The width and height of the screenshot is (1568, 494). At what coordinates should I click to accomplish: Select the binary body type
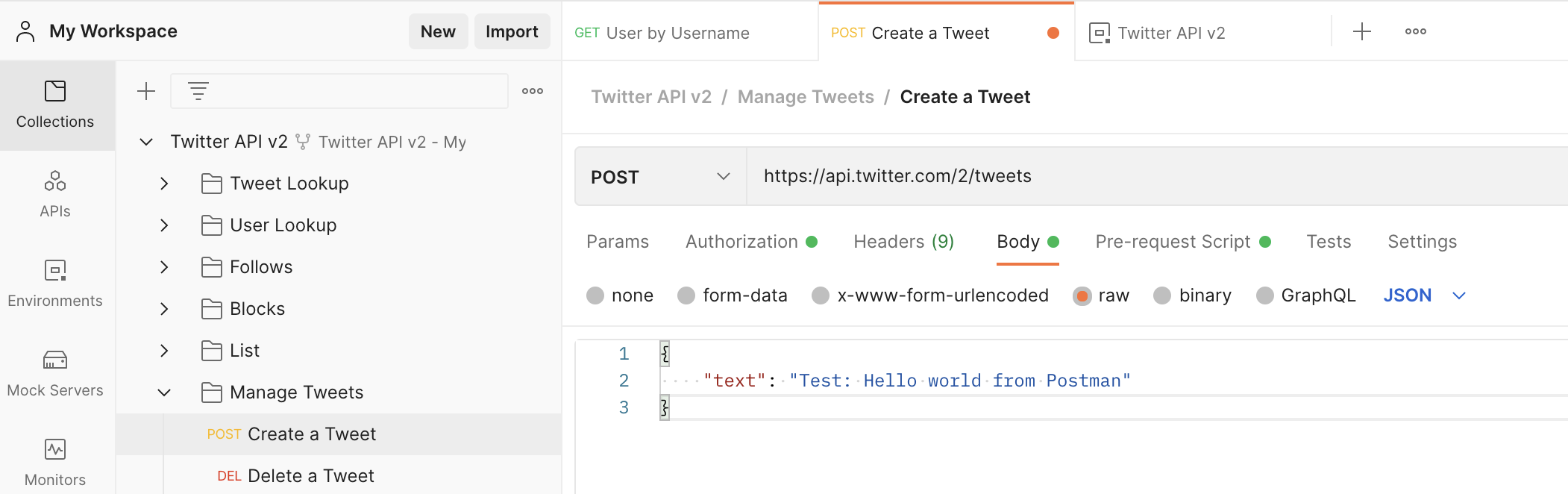(x=1162, y=296)
